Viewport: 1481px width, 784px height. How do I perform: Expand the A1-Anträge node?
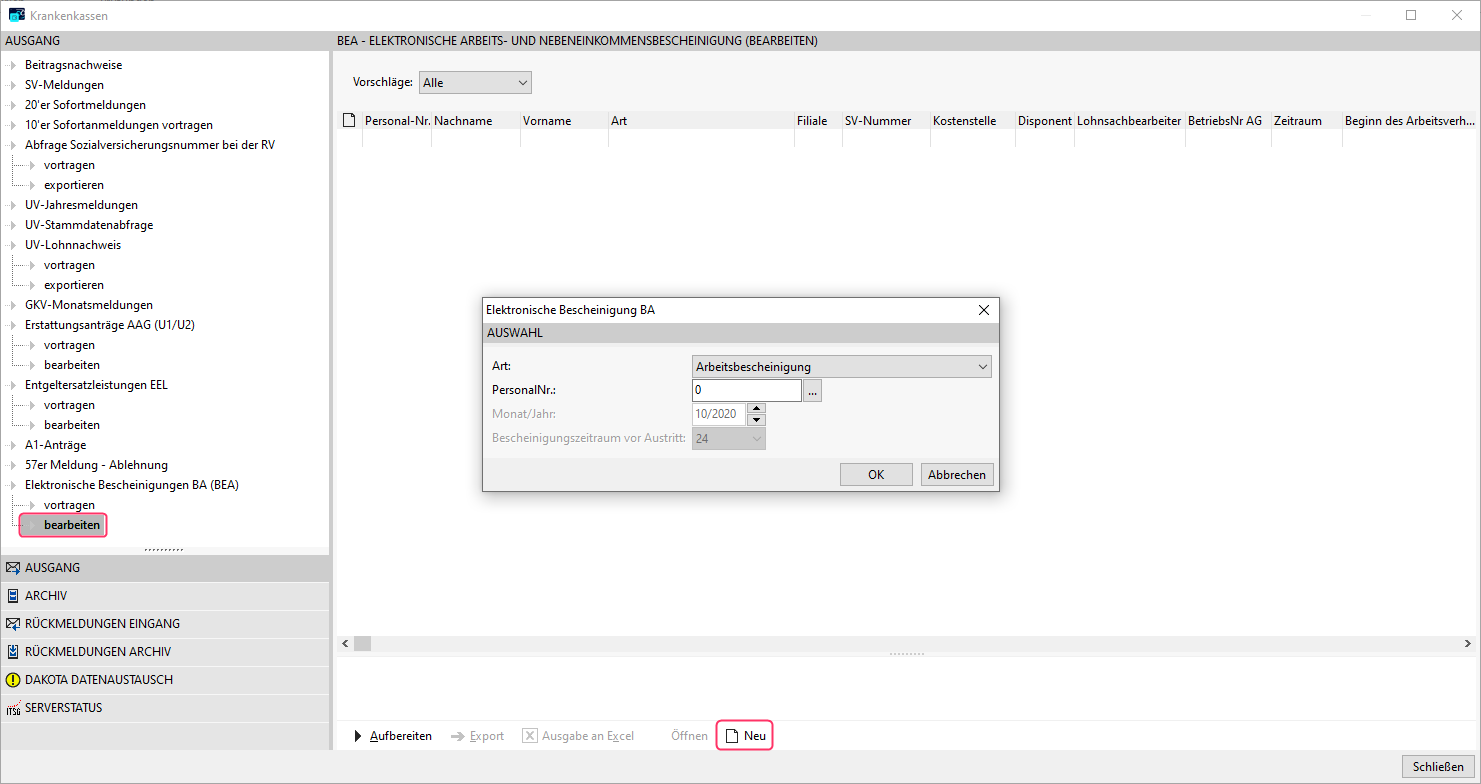click(x=13, y=445)
